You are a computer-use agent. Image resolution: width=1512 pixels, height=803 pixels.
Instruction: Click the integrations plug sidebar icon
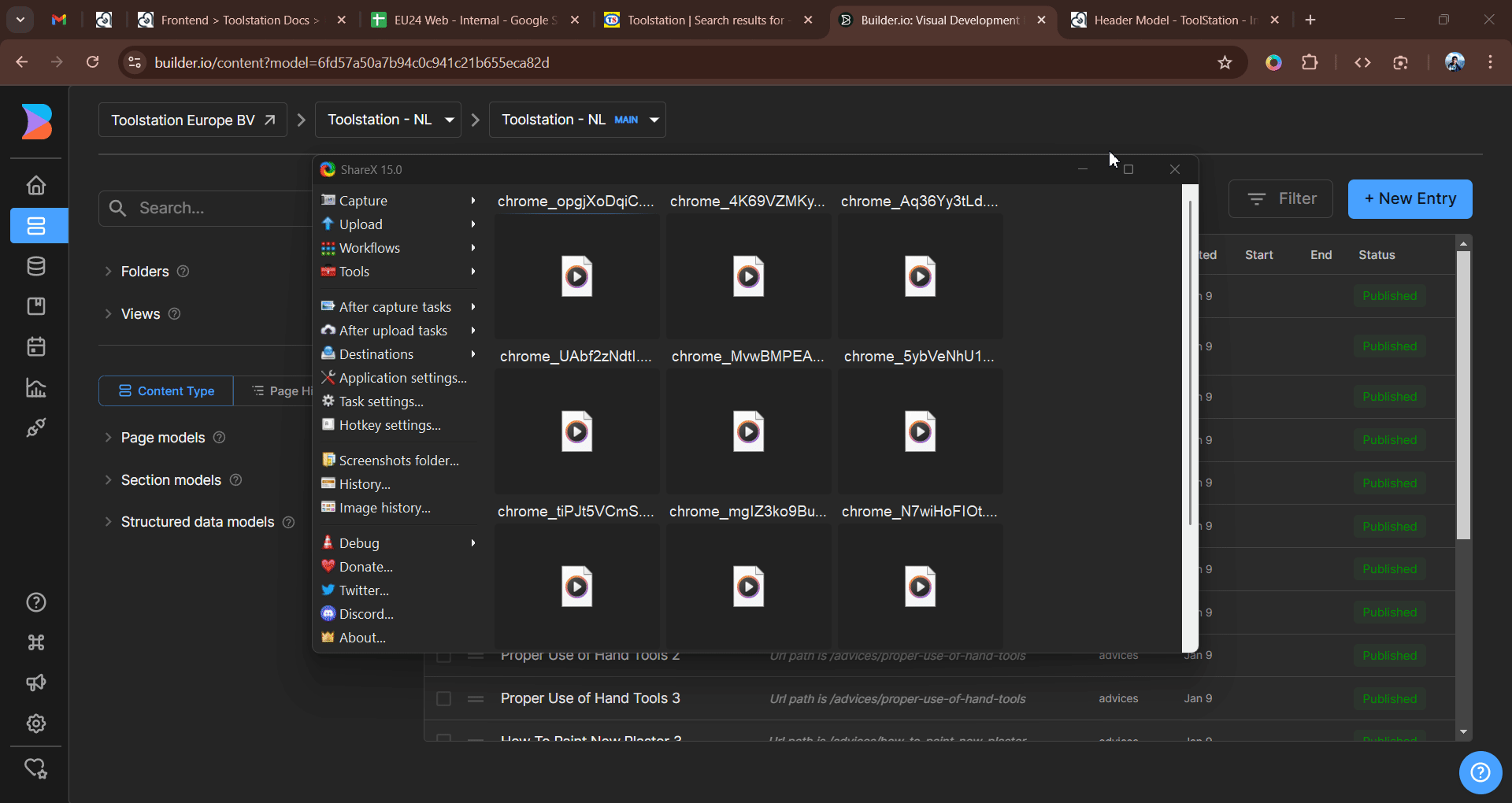click(36, 427)
